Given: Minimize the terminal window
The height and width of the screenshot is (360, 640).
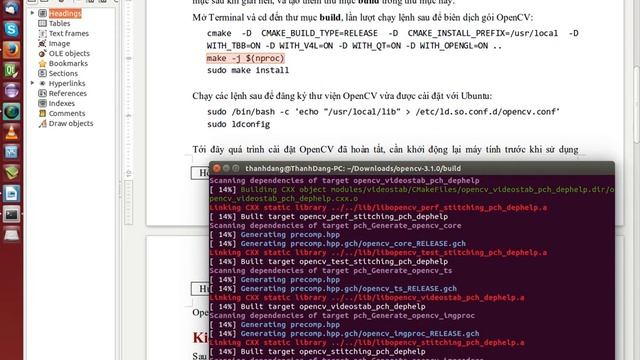Looking at the screenshot, I should (226, 168).
